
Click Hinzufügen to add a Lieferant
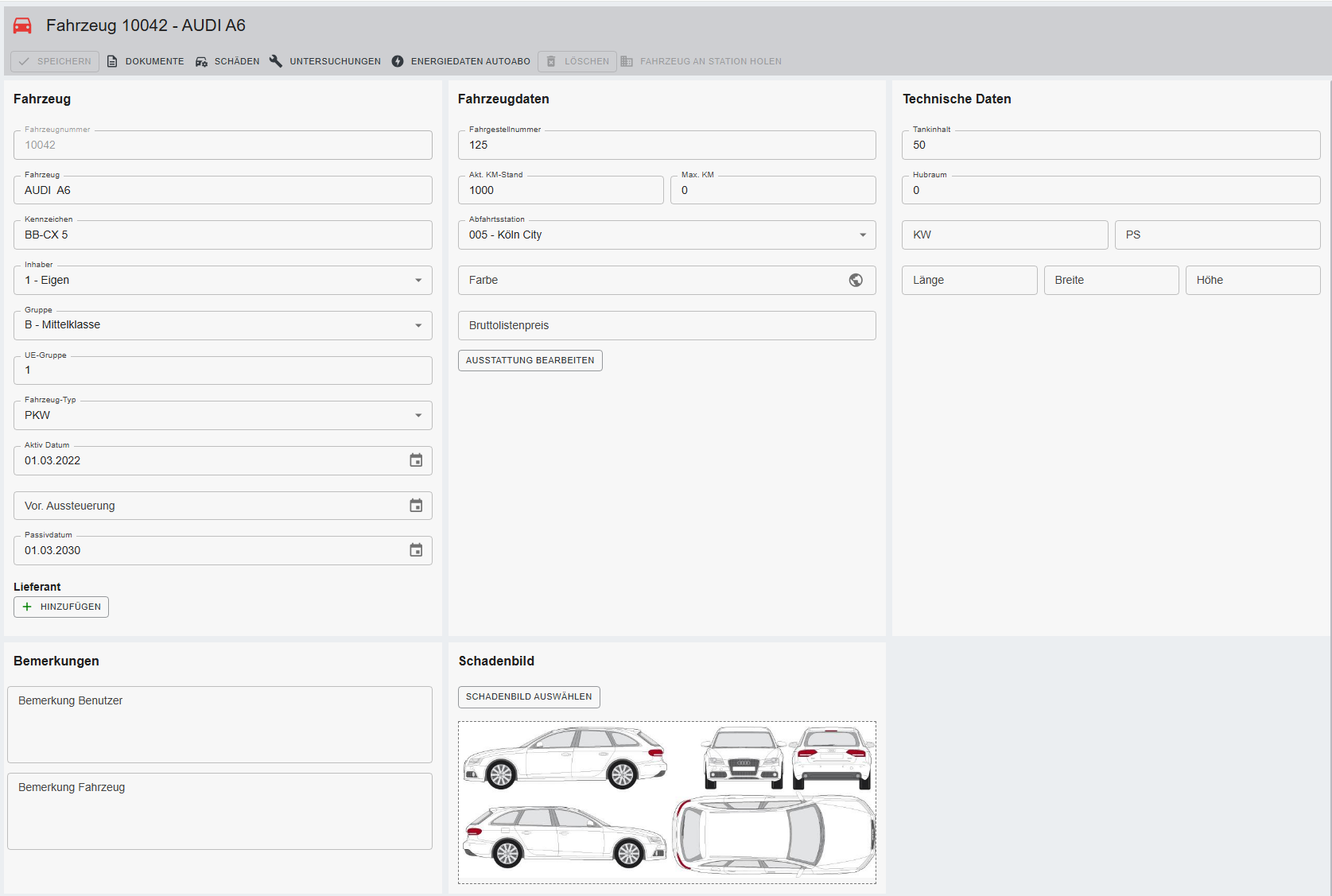pos(61,607)
